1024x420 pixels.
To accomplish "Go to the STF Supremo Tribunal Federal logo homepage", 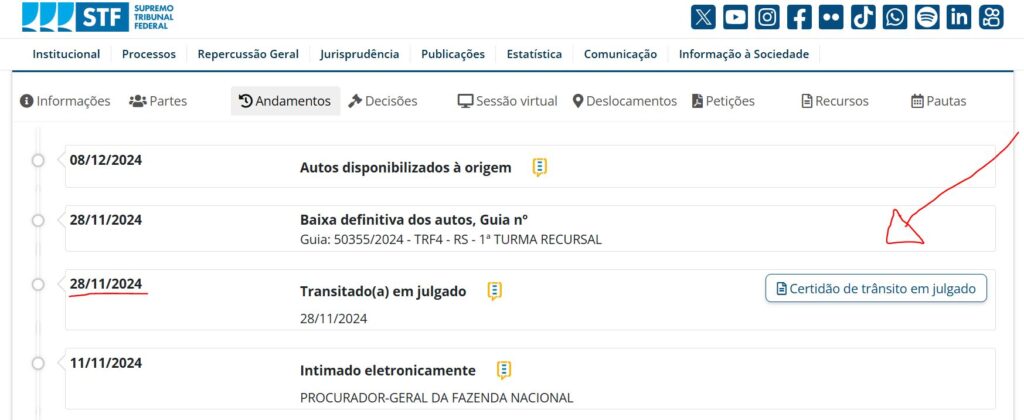I will [x=98, y=17].
